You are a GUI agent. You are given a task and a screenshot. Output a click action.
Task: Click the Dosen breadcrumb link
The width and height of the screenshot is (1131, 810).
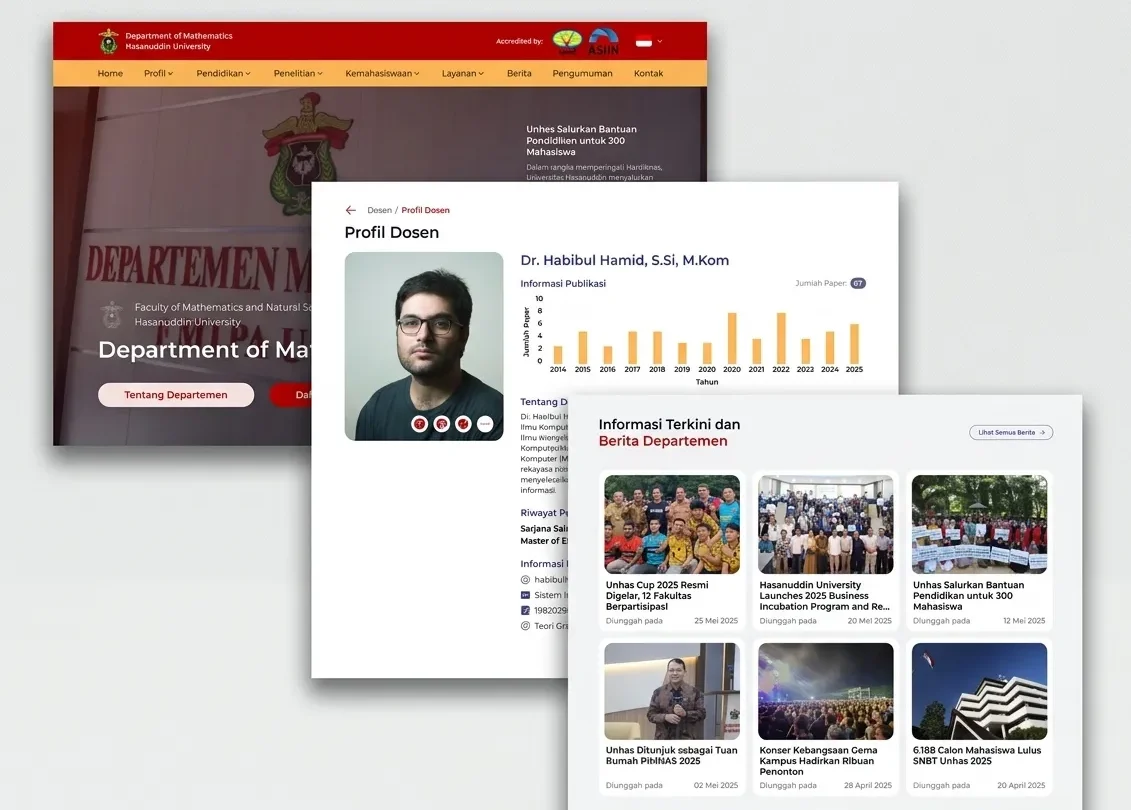[x=379, y=210]
